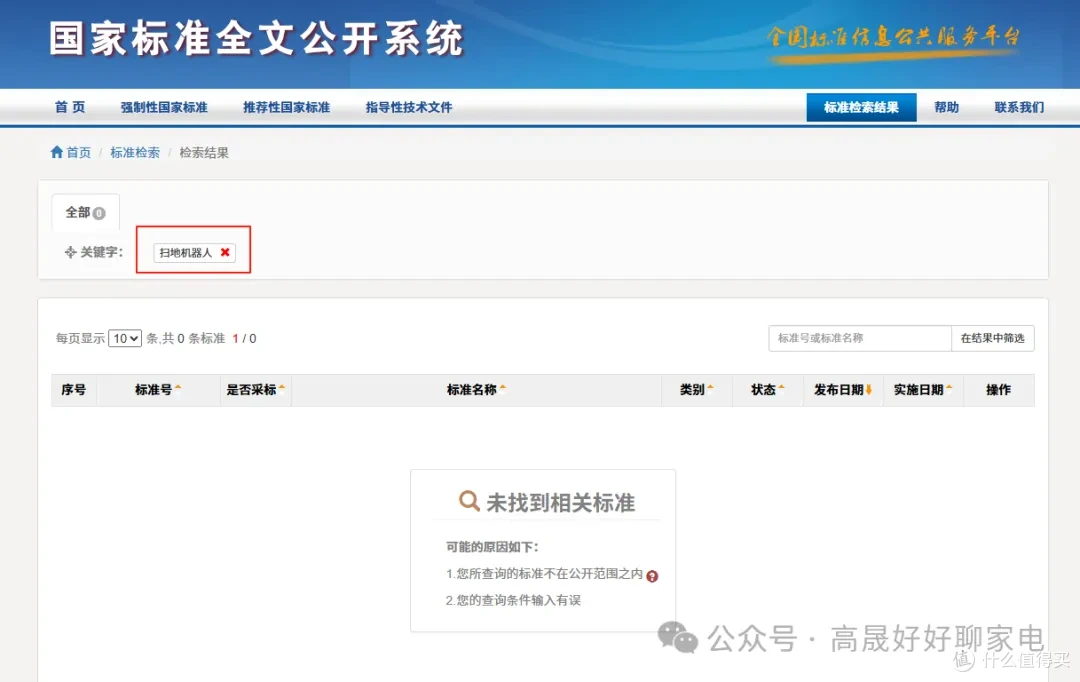Click the red question mark help icon
Viewport: 1080px width, 682px height.
[652, 576]
